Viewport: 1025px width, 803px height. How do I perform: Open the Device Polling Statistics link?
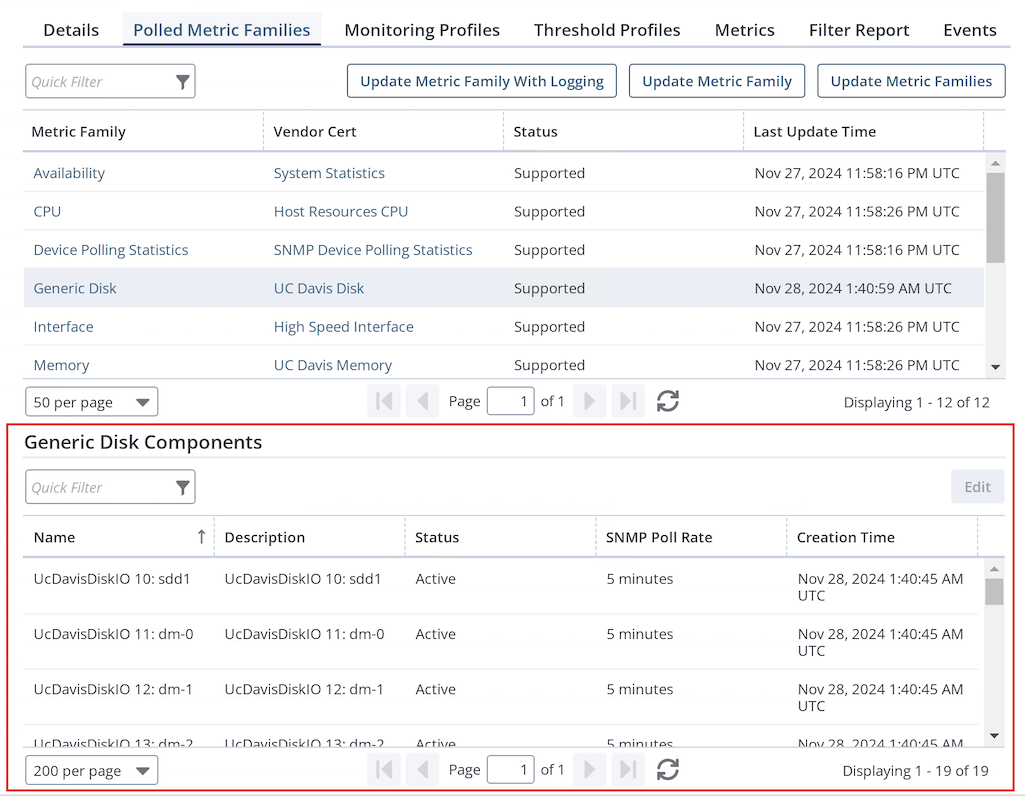[111, 250]
